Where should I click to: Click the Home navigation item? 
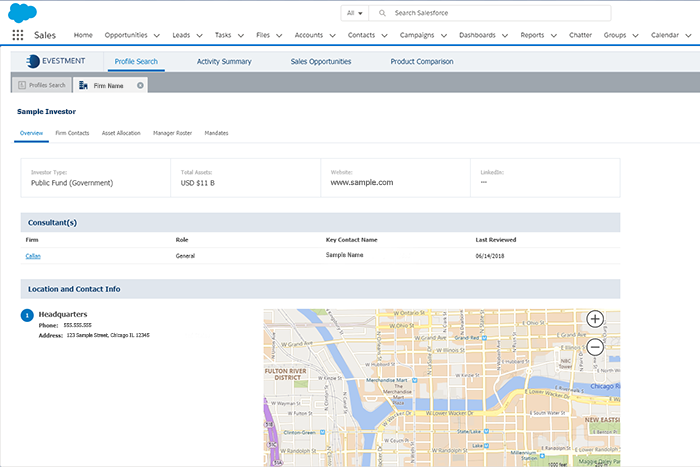83,35
